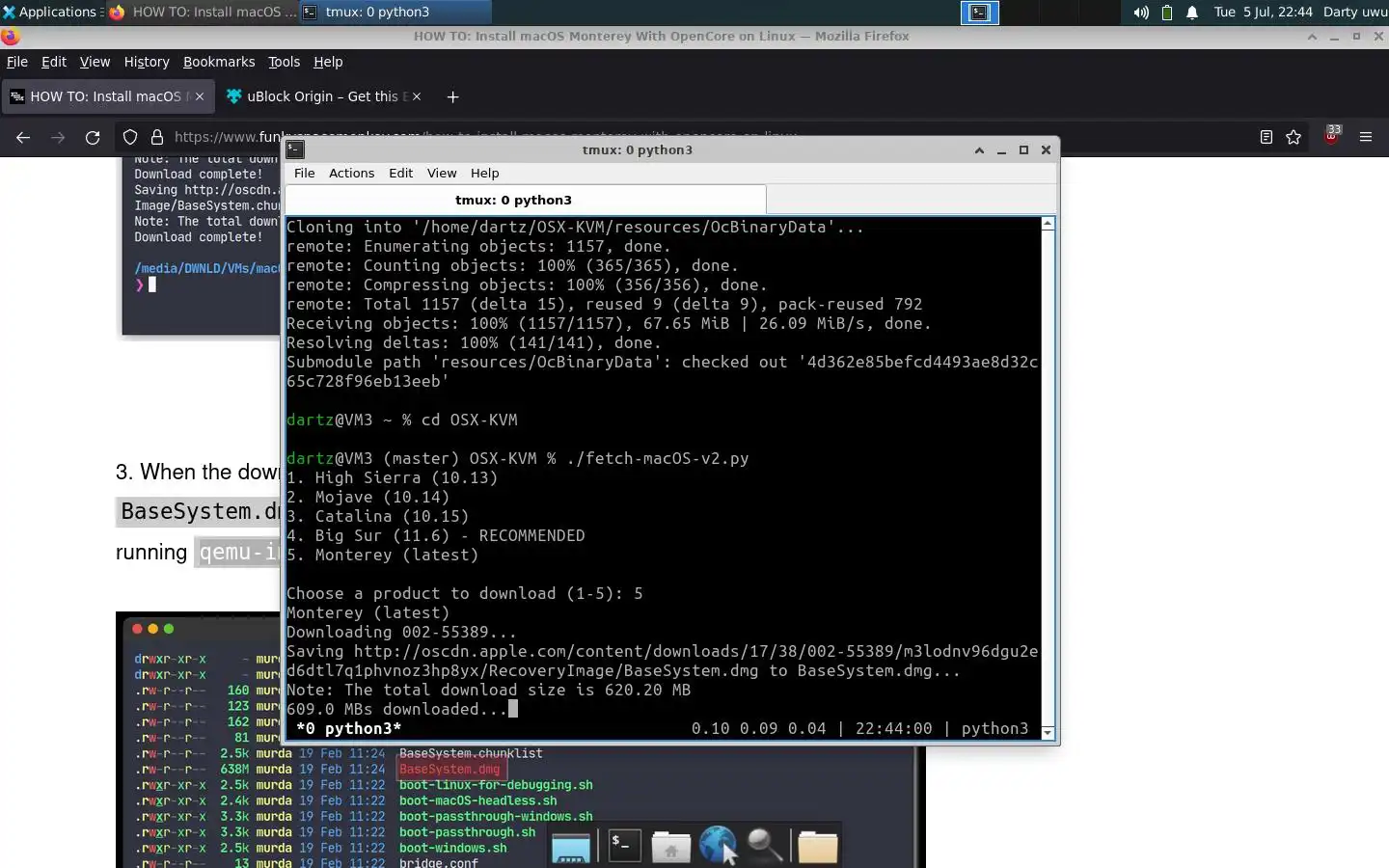Screen dimensions: 1389x868
Task: Reload the current Firefox page
Action: [93, 137]
